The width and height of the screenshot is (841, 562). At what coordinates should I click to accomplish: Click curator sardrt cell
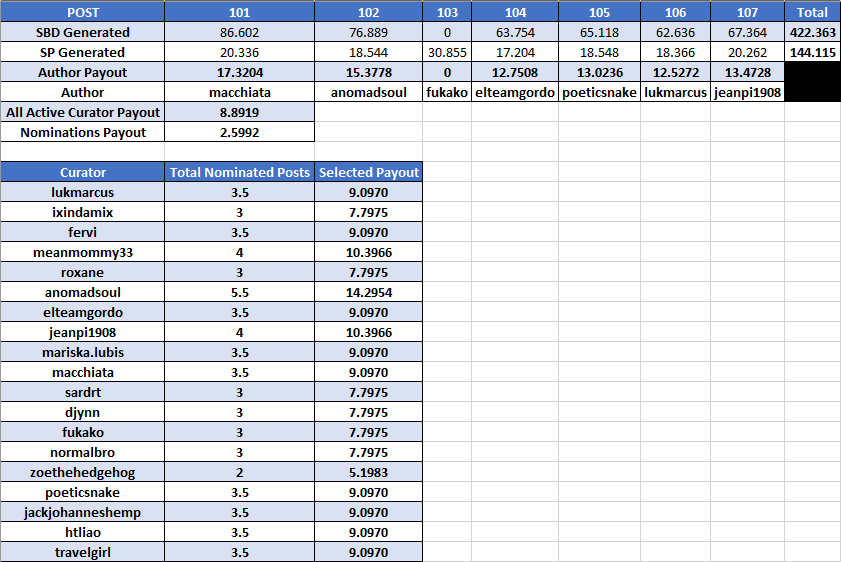[83, 392]
